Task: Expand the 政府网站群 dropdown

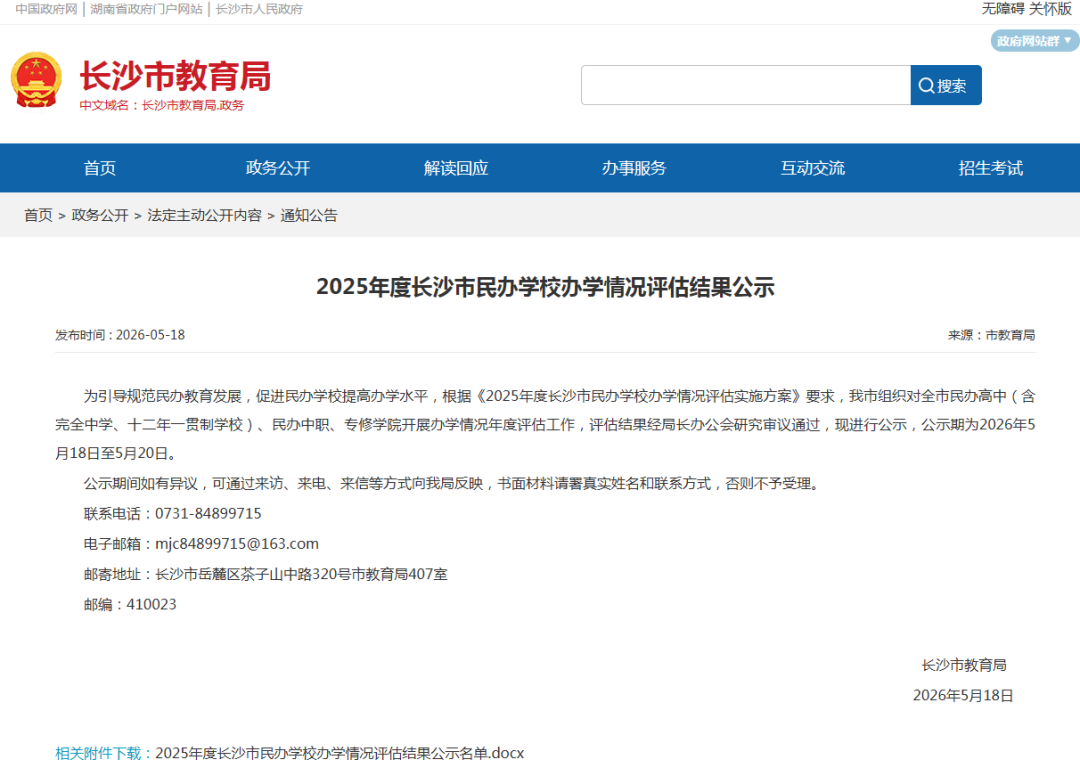Action: coord(1035,41)
